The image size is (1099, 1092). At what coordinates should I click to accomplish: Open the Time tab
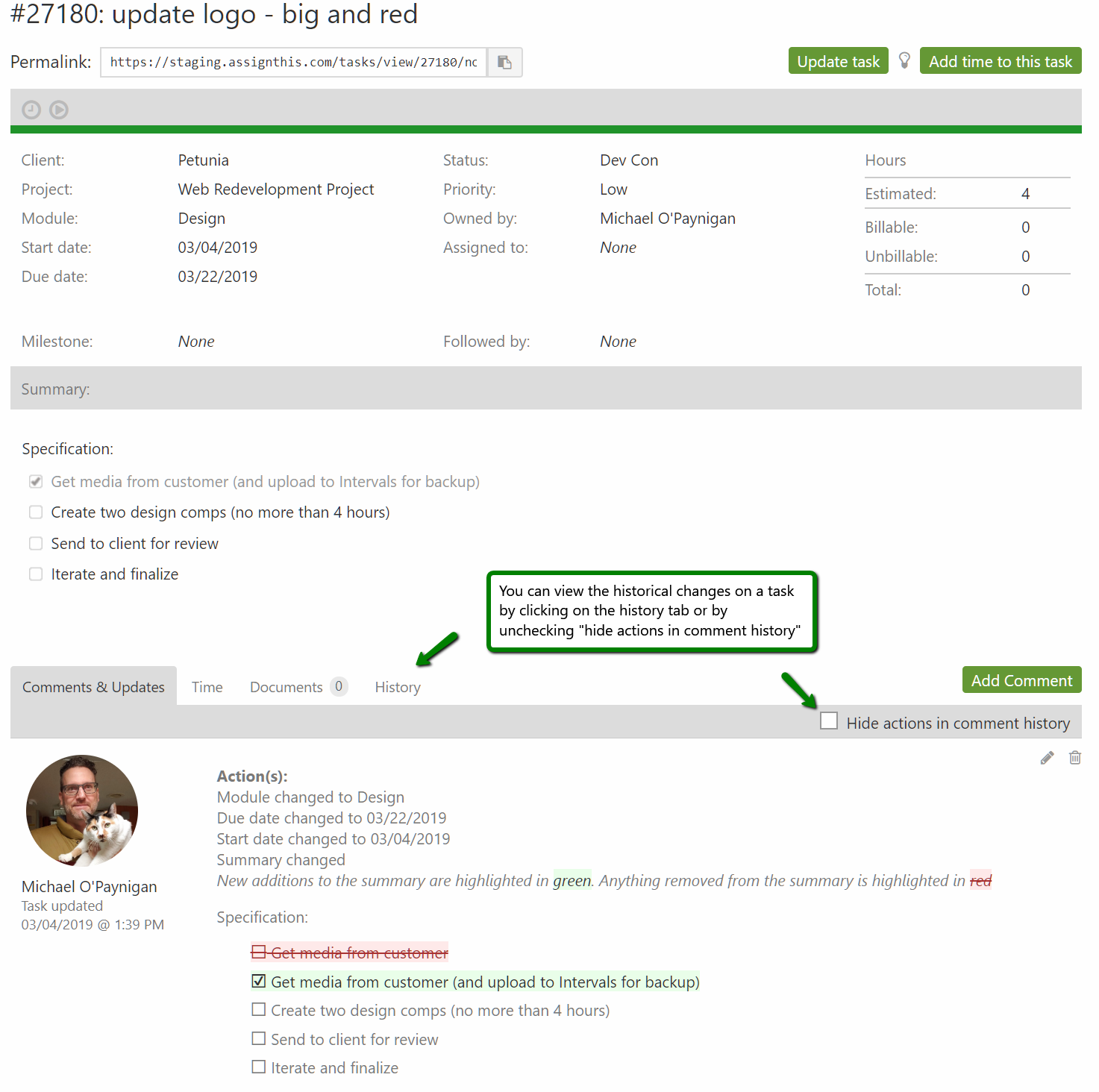pos(207,687)
